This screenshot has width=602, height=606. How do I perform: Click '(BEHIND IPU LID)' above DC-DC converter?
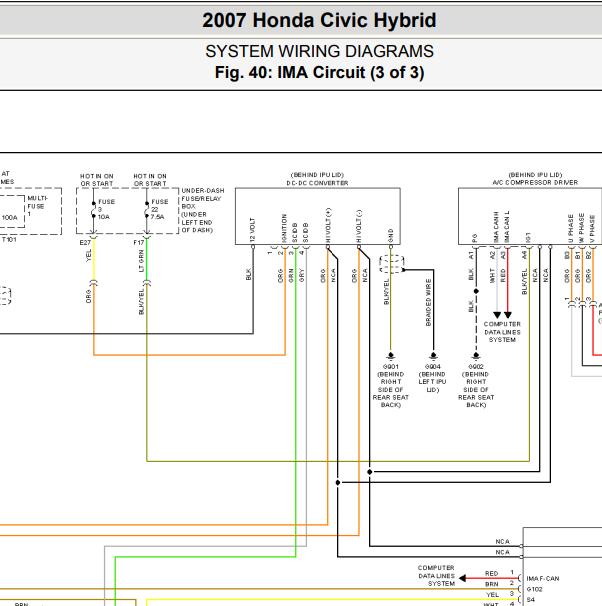coord(317,175)
